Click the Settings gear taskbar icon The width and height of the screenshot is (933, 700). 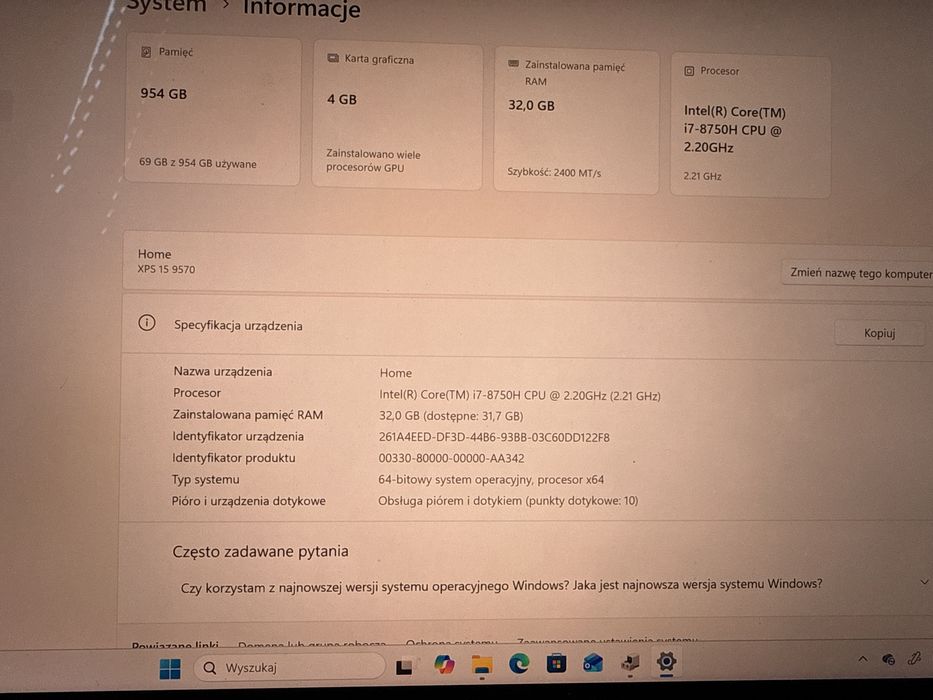pyautogui.click(x=666, y=661)
